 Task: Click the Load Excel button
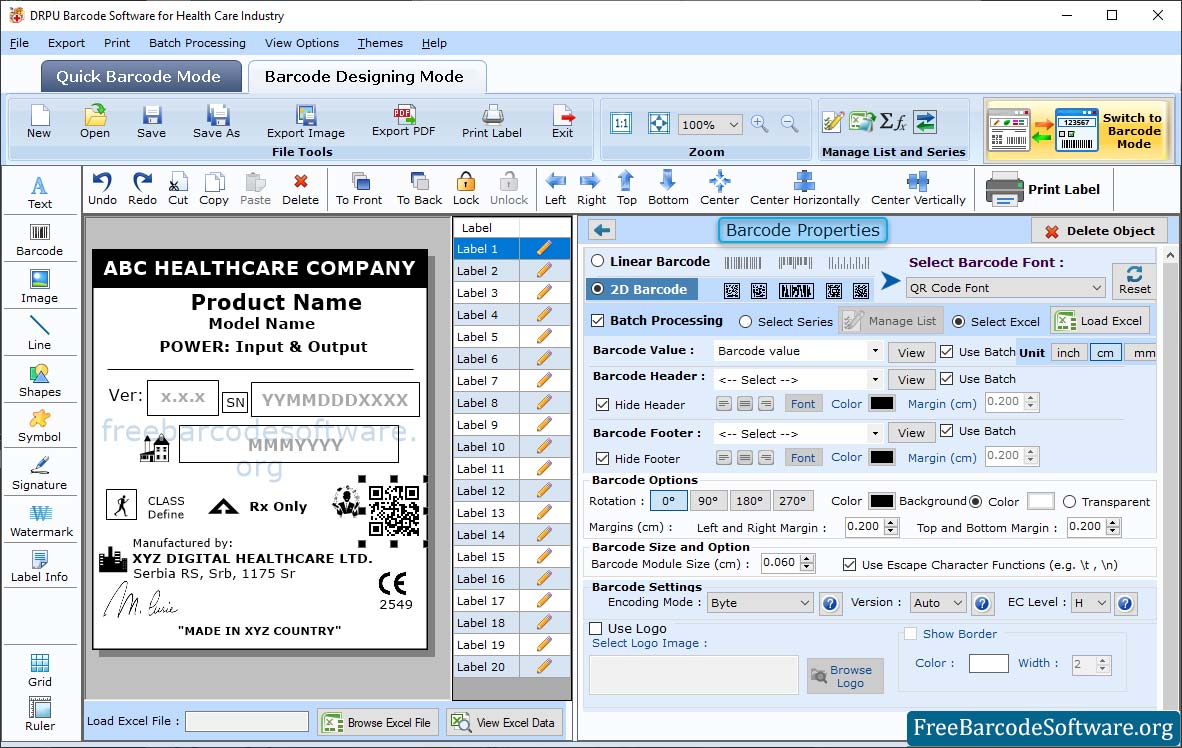pyautogui.click(x=1101, y=320)
